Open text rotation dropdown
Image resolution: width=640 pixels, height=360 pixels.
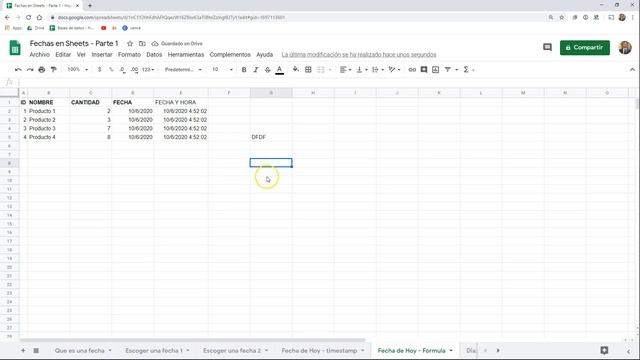click(394, 70)
